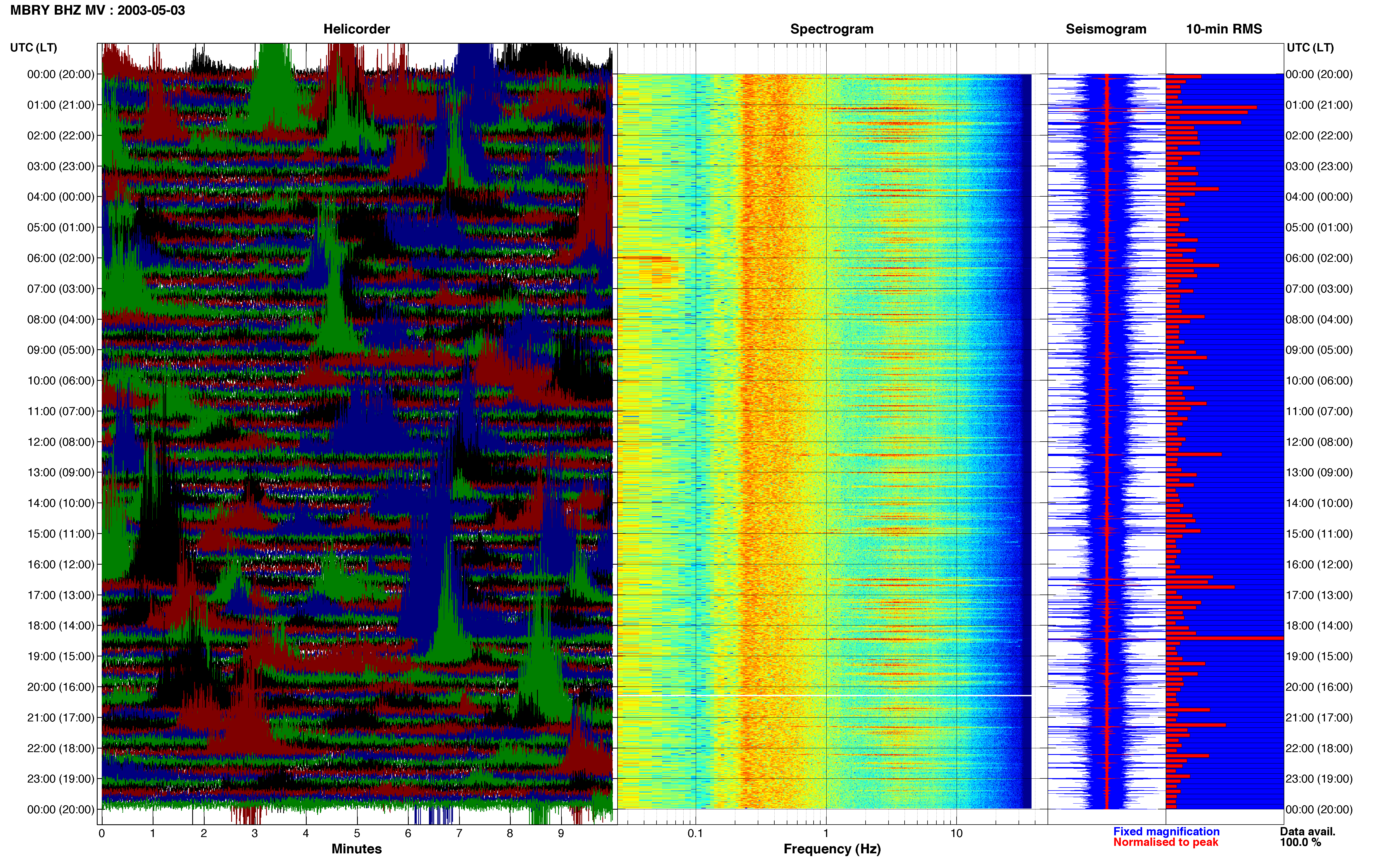
Task: Click the 'Minutes' axis label
Action: pyautogui.click(x=356, y=848)
